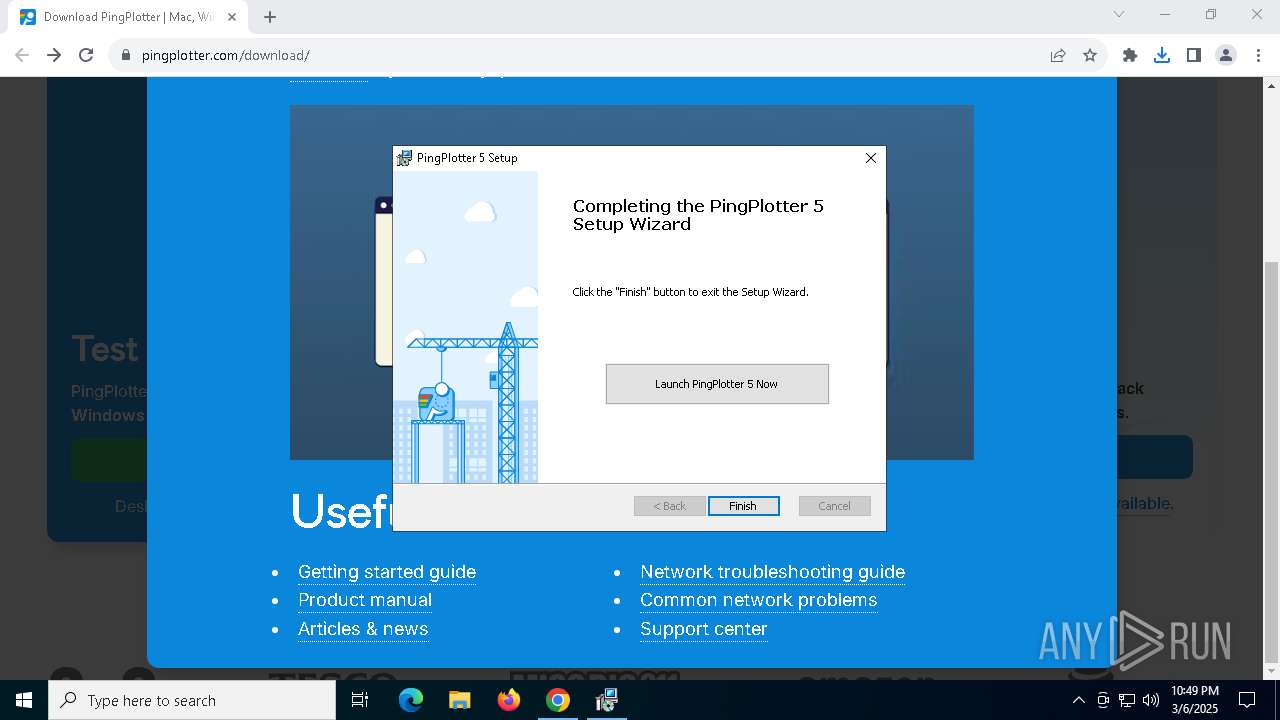Open File Explorer from the taskbar
The width and height of the screenshot is (1280, 720).
tap(460, 700)
